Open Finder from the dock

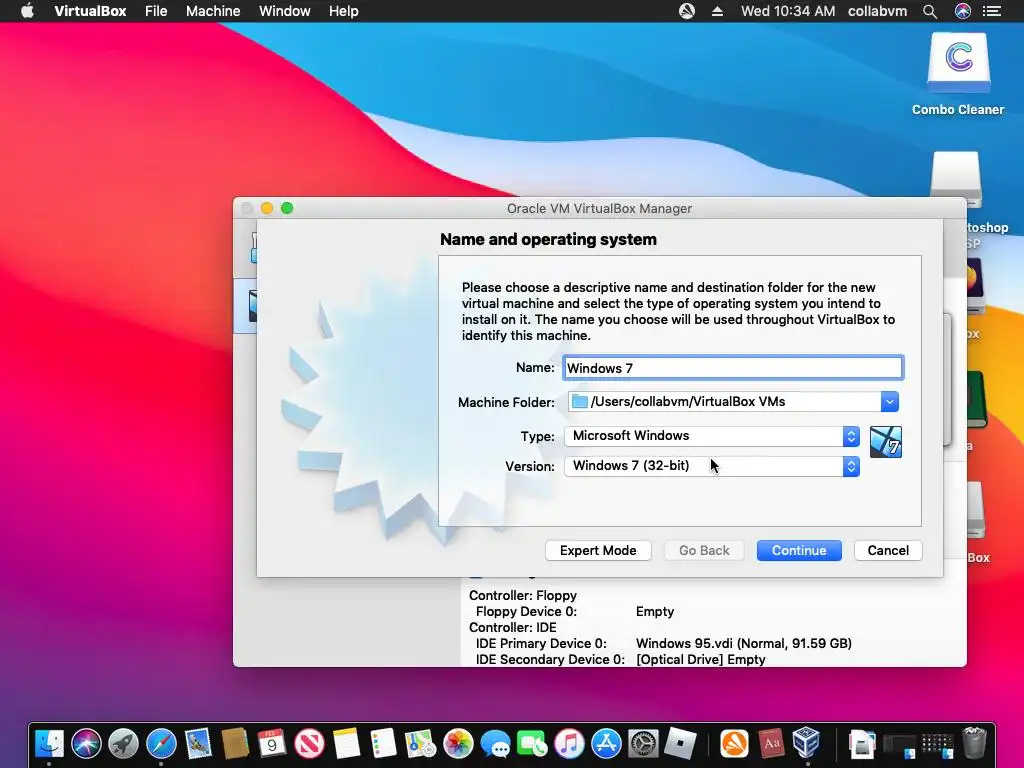[x=49, y=743]
